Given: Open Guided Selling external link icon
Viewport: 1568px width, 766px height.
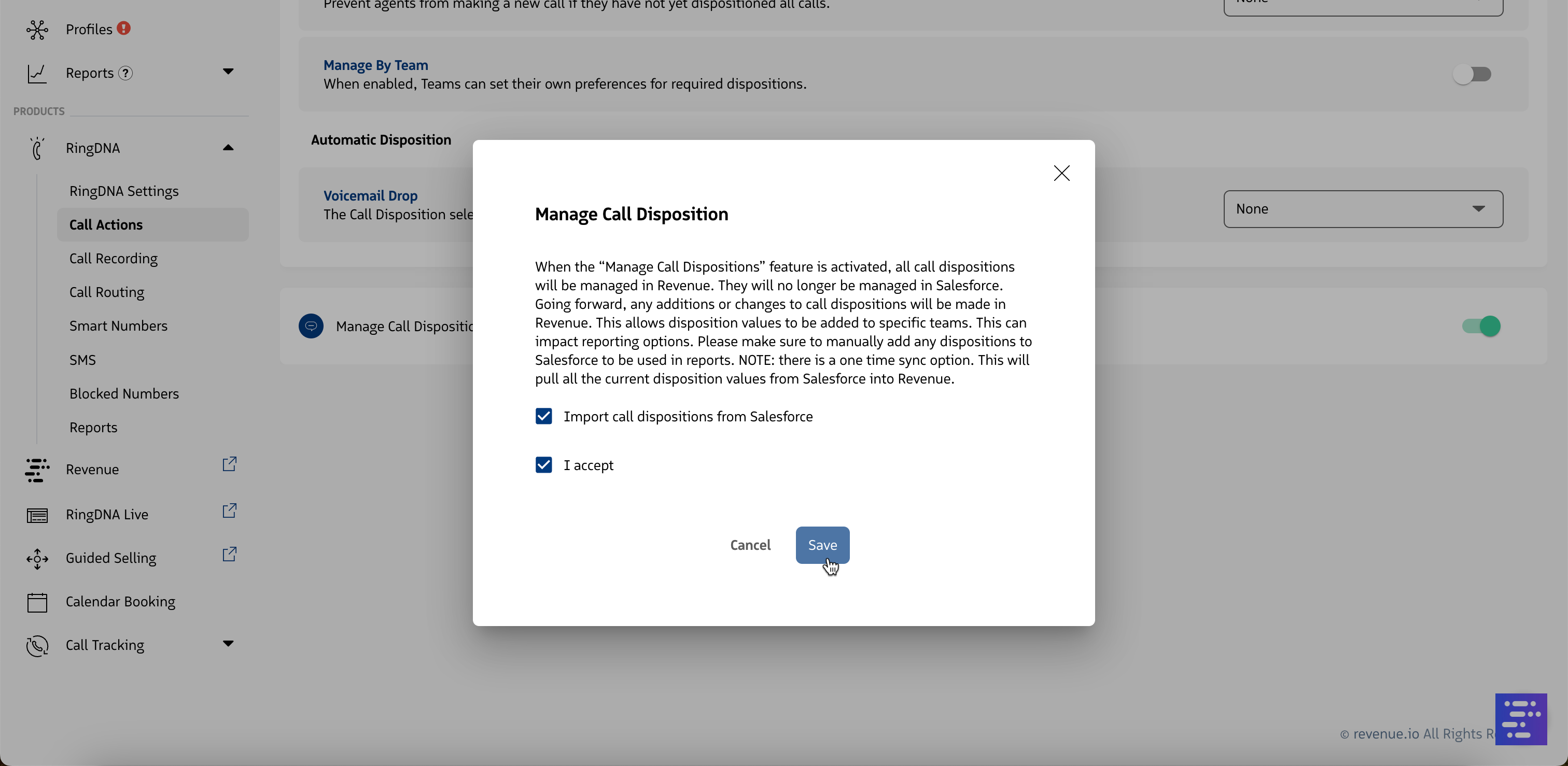Looking at the screenshot, I should pos(229,554).
